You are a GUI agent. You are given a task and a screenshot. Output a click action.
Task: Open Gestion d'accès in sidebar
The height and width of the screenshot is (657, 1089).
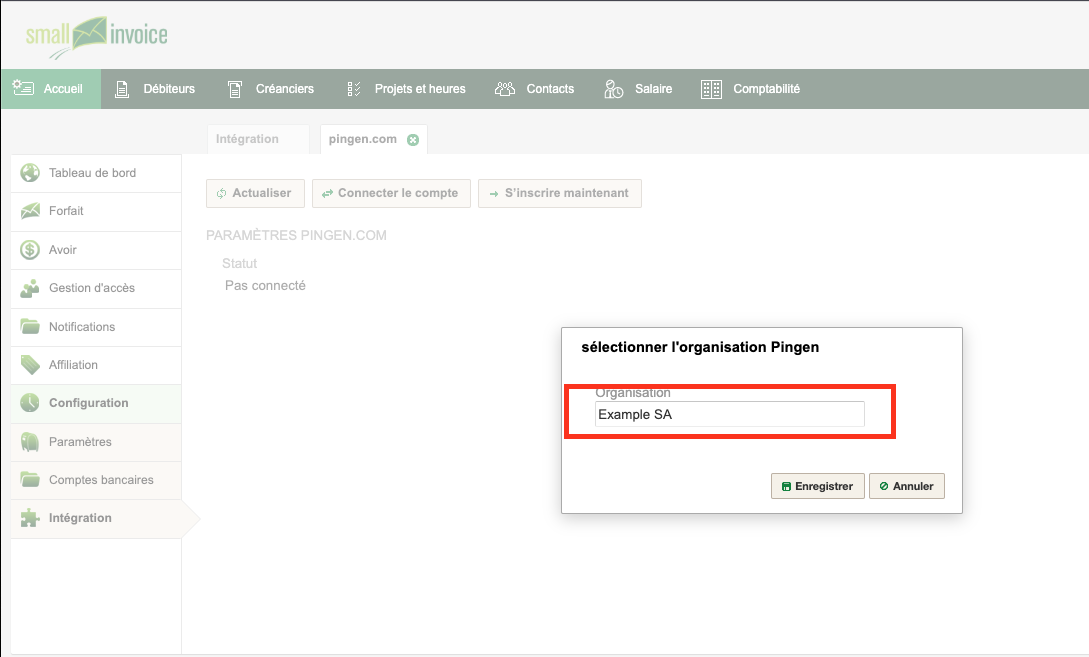[96, 288]
